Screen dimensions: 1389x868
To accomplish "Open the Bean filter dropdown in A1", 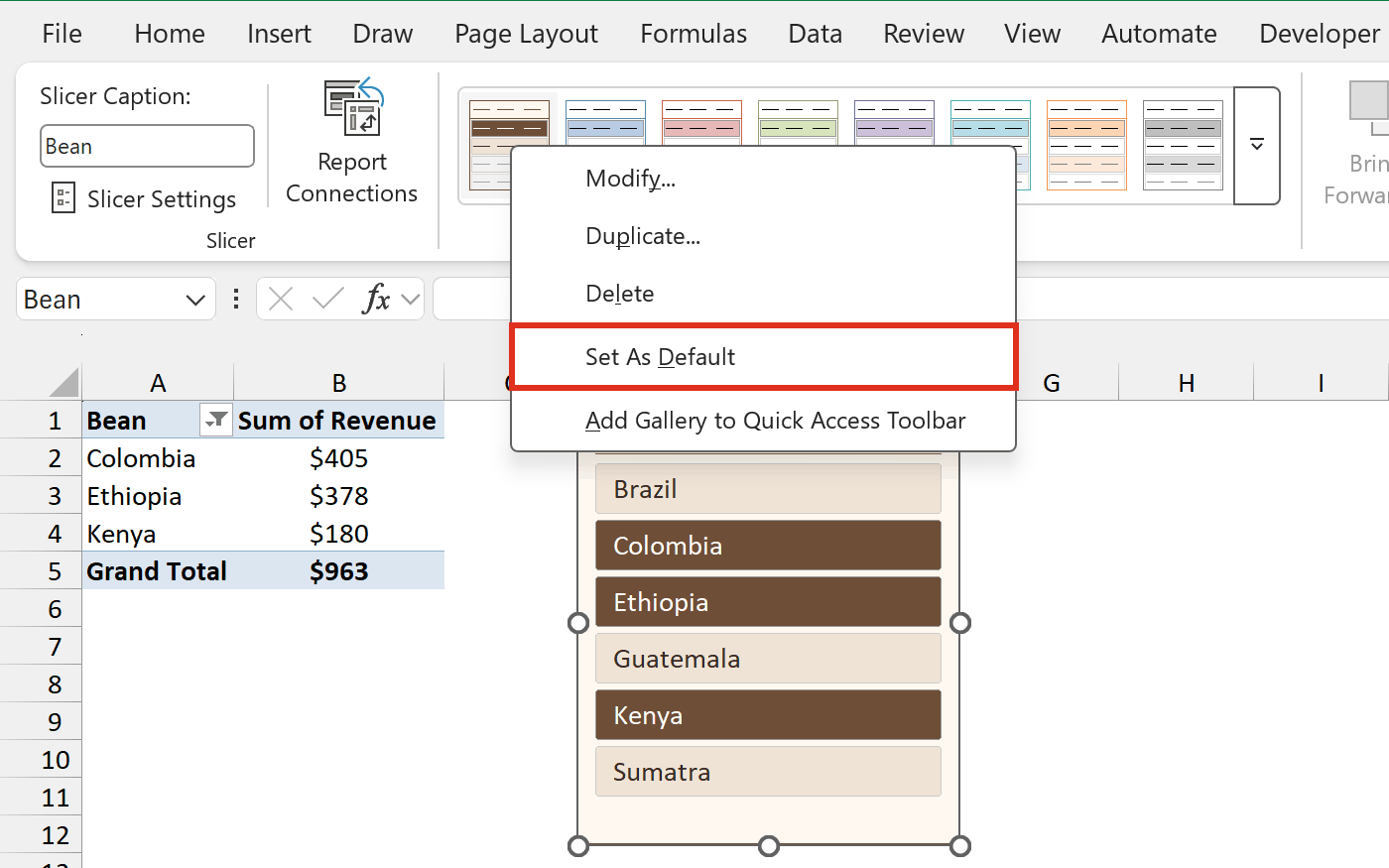I will [215, 421].
